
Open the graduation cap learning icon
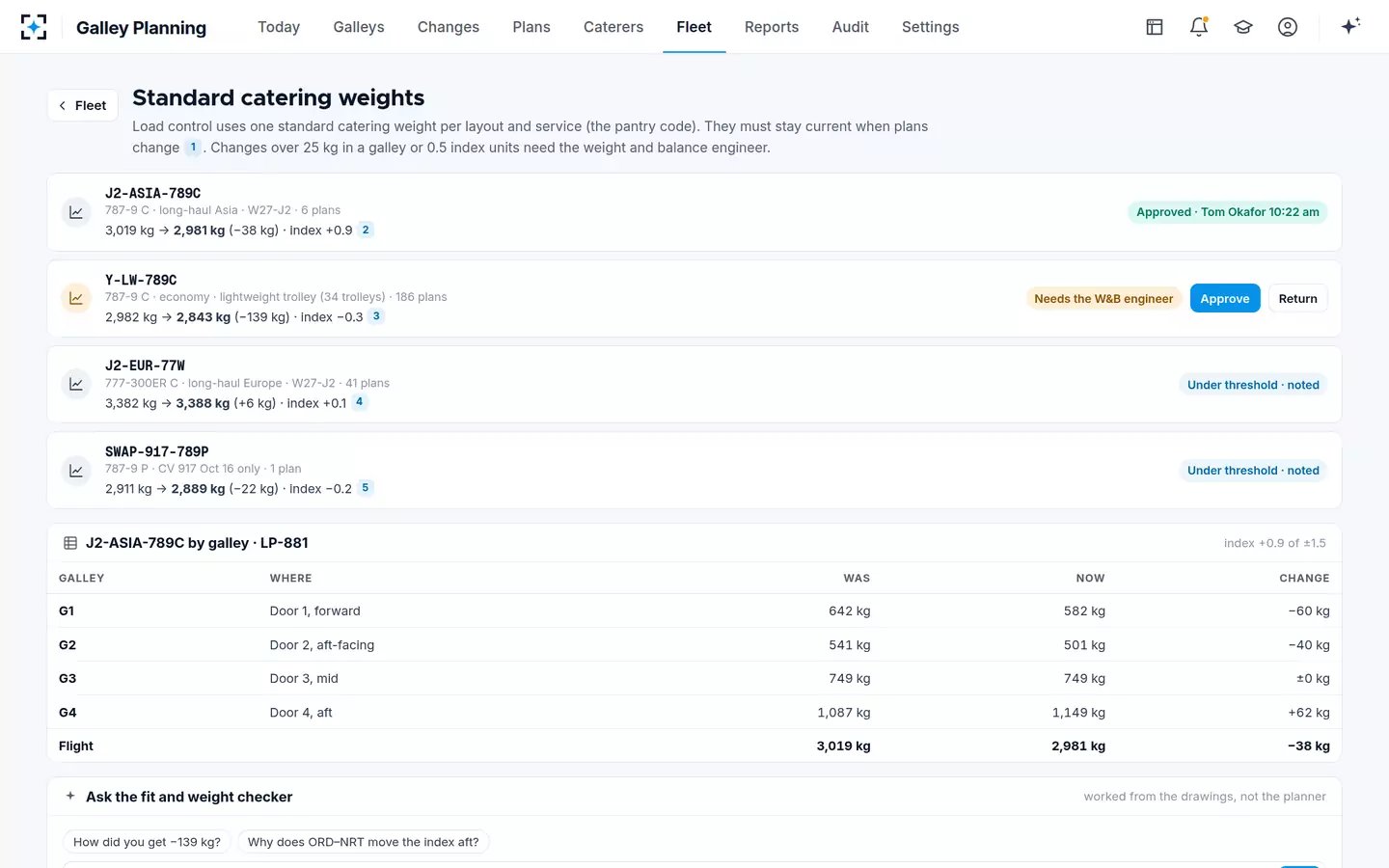tap(1243, 27)
